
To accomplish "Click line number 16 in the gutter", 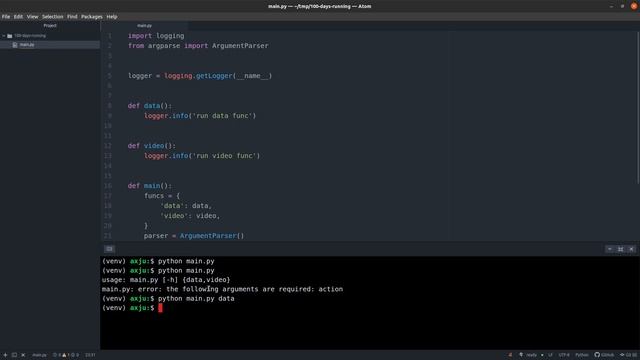I will 108,186.
